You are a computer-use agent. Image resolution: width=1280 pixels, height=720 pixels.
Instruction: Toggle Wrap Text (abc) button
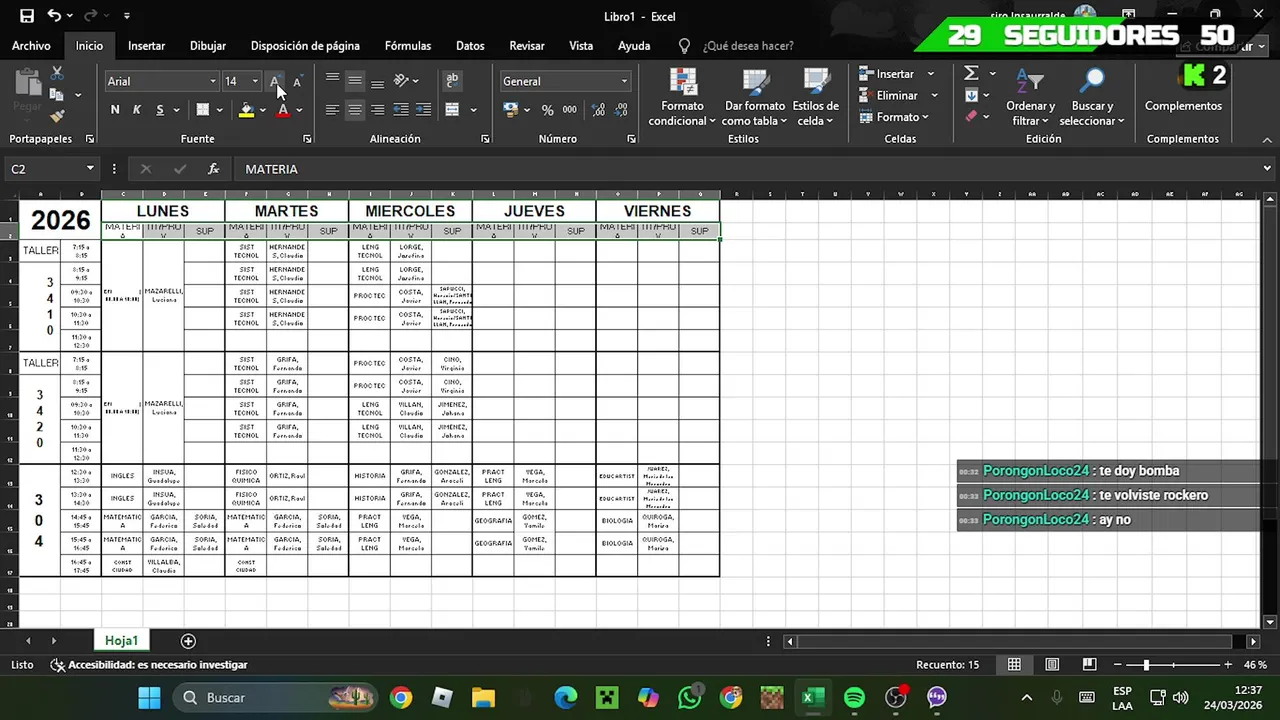(452, 81)
